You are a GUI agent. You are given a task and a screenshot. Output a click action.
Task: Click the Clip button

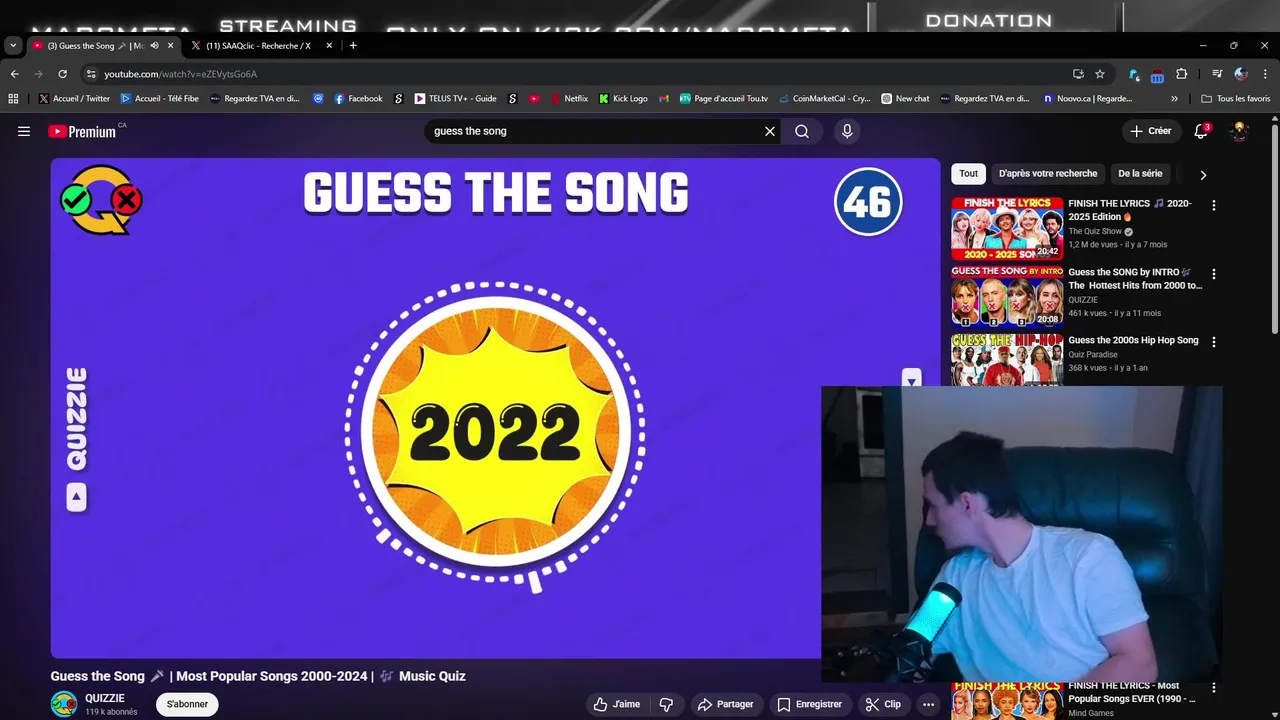pos(883,704)
